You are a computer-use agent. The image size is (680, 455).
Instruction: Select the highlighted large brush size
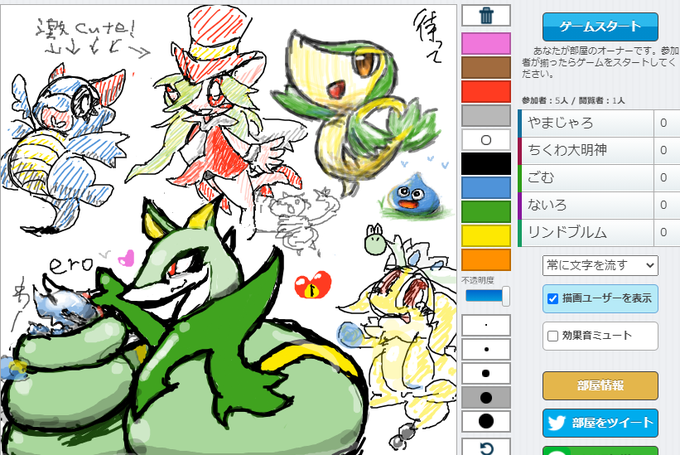click(x=486, y=397)
